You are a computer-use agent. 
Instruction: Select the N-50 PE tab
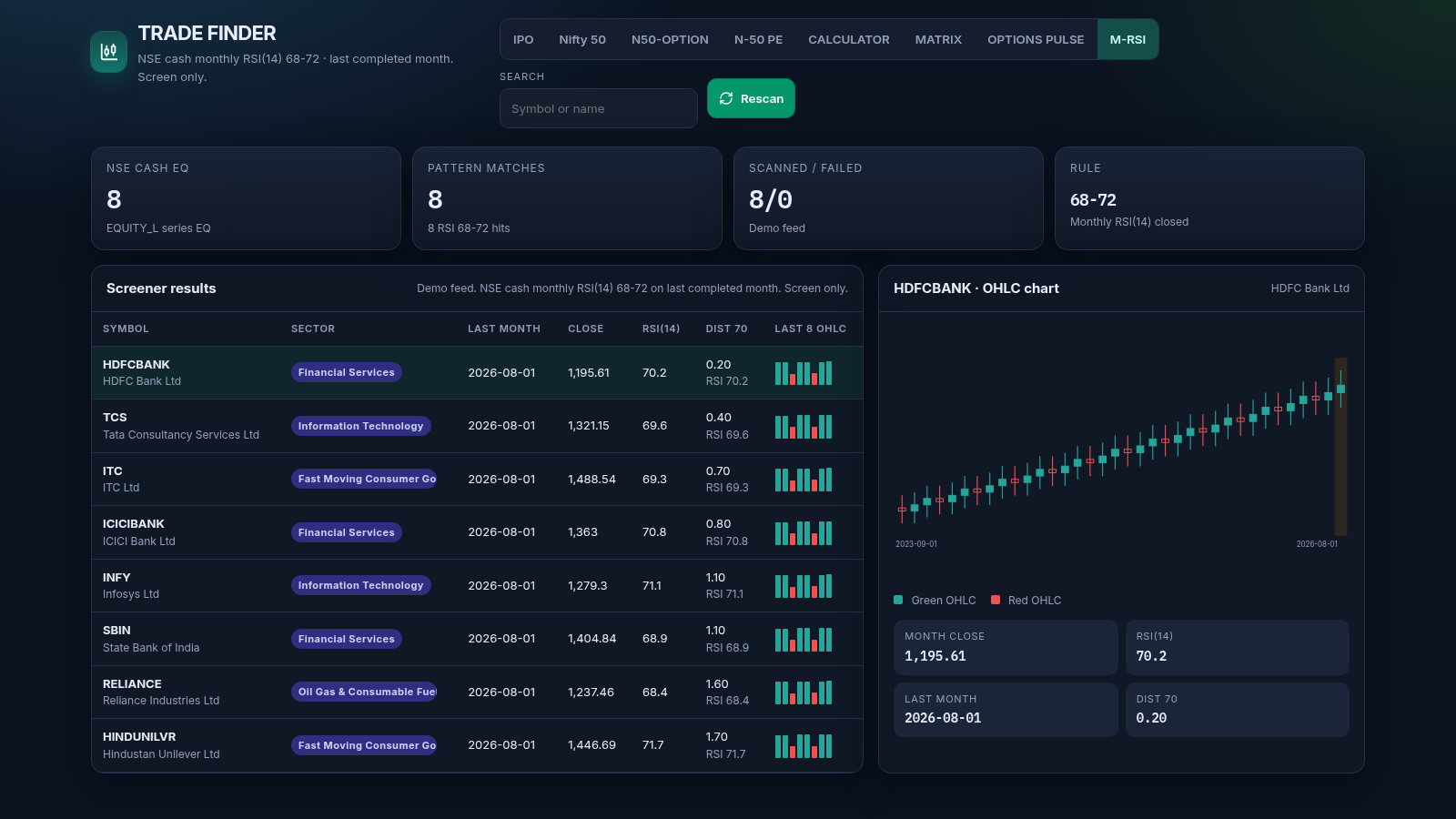(758, 39)
